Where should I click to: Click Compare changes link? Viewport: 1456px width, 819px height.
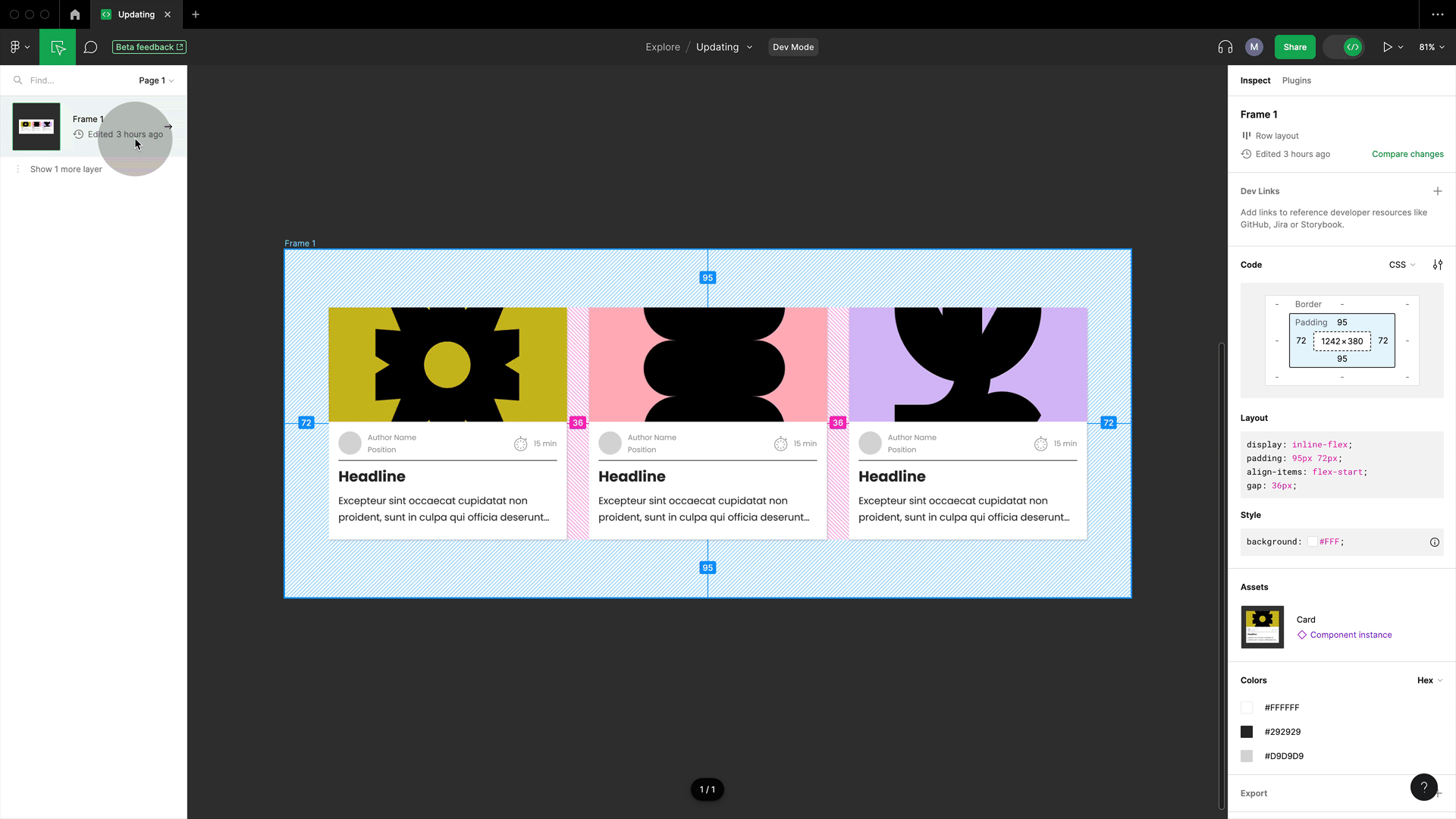pyautogui.click(x=1407, y=154)
